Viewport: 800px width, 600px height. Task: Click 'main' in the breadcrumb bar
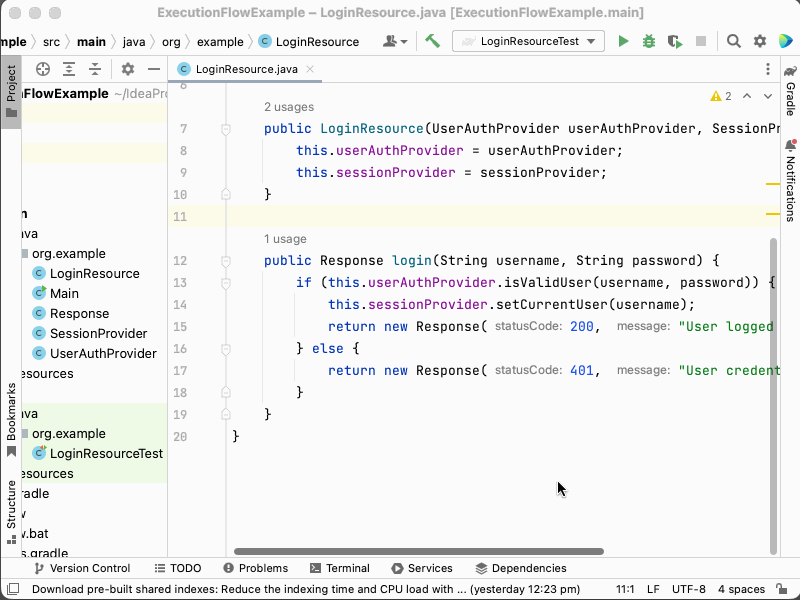(91, 42)
